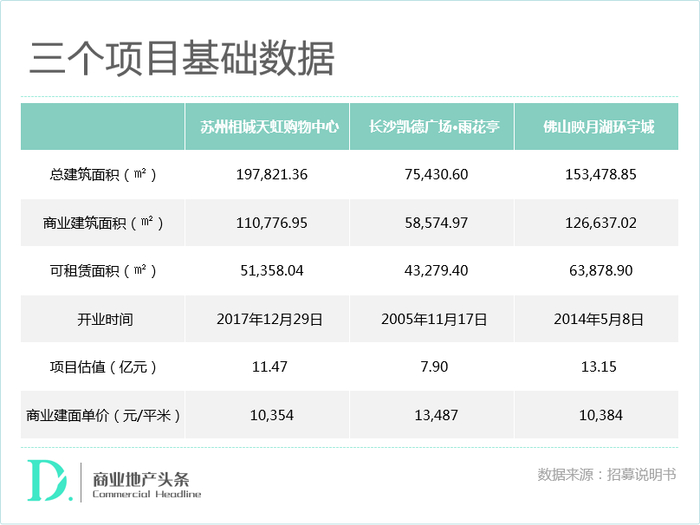Click the 可租赁面积 row label
This screenshot has height=525, width=700.
click(x=103, y=271)
